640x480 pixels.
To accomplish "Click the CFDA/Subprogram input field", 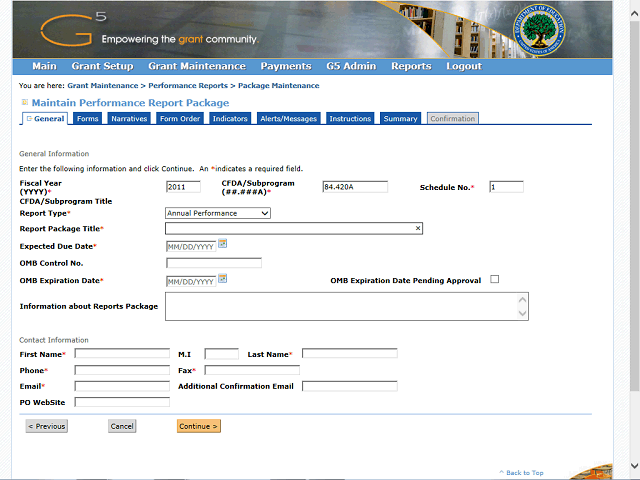I will click(355, 187).
